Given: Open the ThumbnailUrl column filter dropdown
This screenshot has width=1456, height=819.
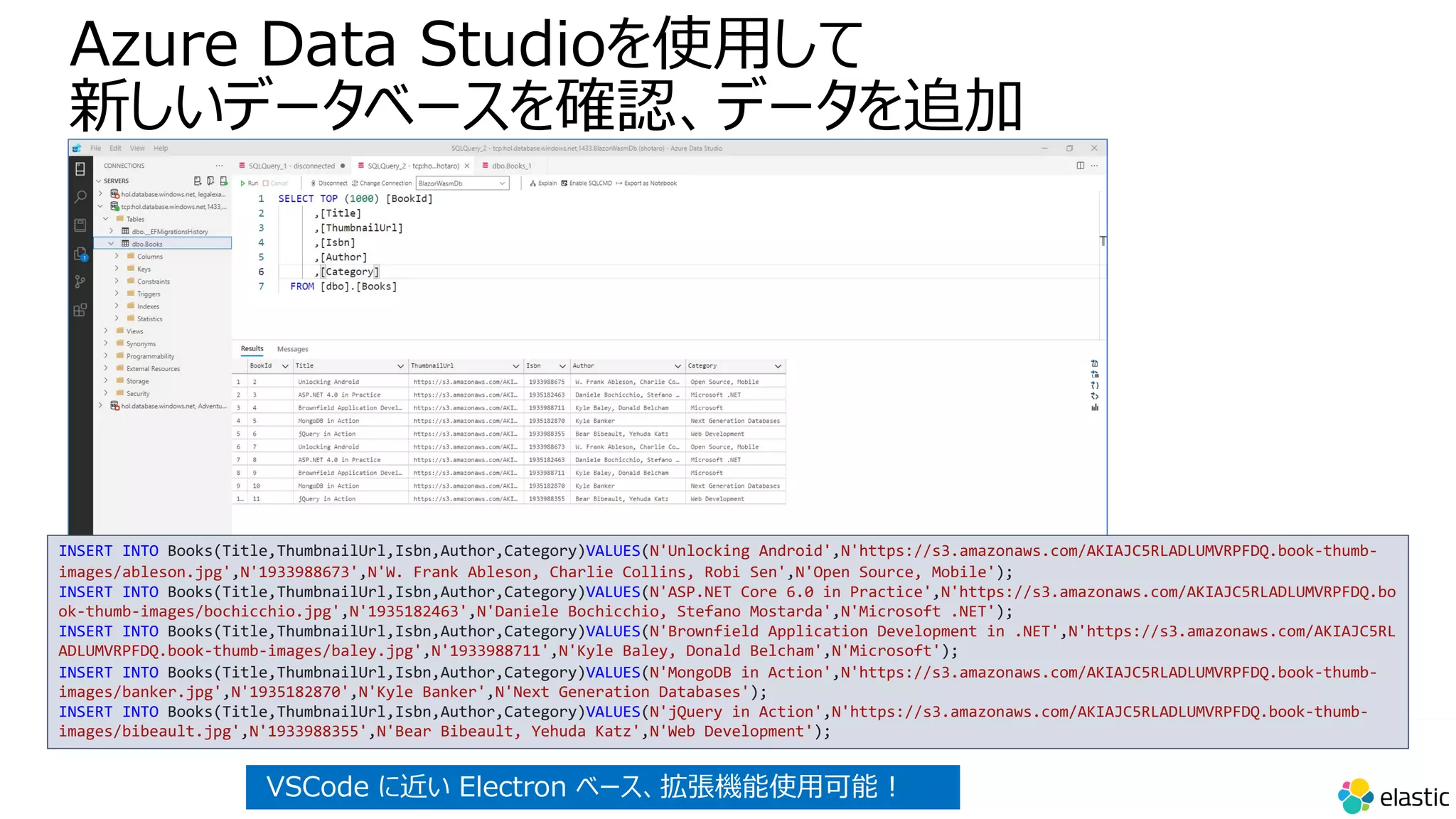Looking at the screenshot, I should pyautogui.click(x=515, y=366).
